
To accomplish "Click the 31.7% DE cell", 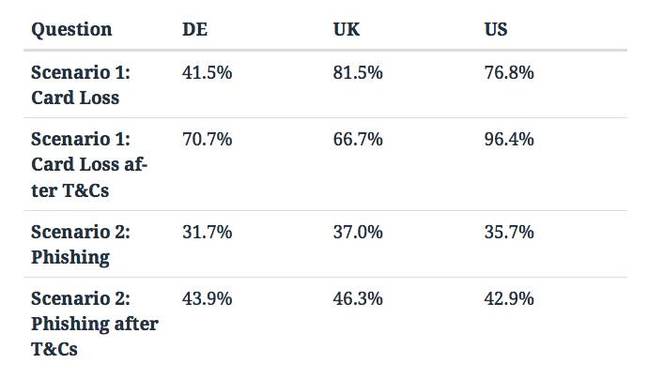I will [207, 232].
